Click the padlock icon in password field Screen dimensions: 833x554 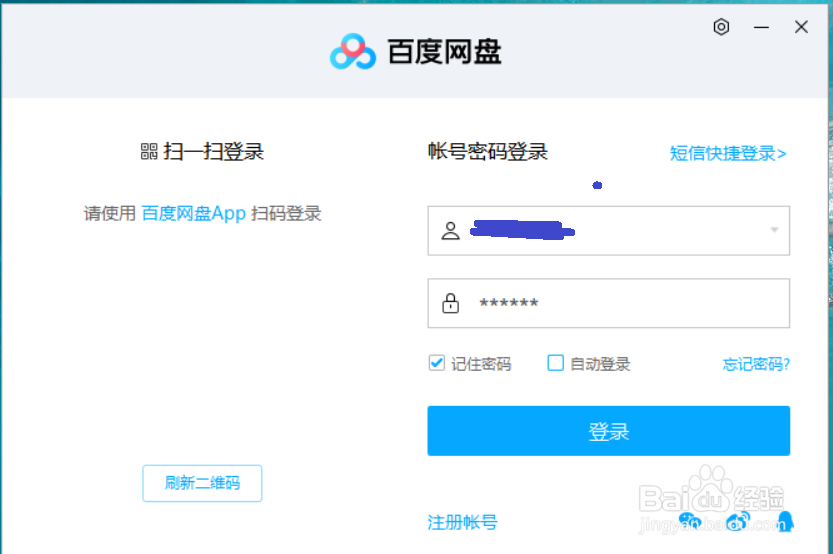pos(450,303)
